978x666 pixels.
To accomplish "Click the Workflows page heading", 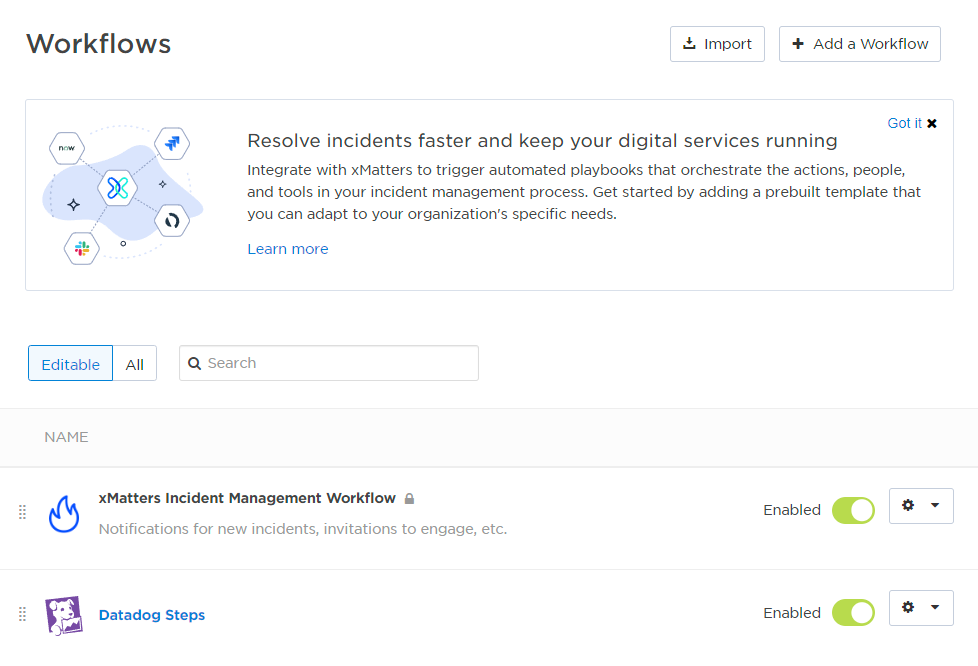I will 99,44.
